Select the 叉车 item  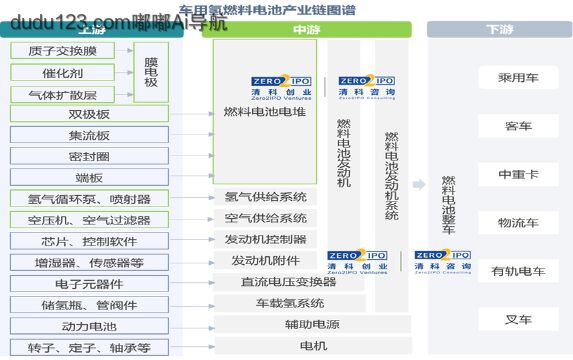point(518,319)
